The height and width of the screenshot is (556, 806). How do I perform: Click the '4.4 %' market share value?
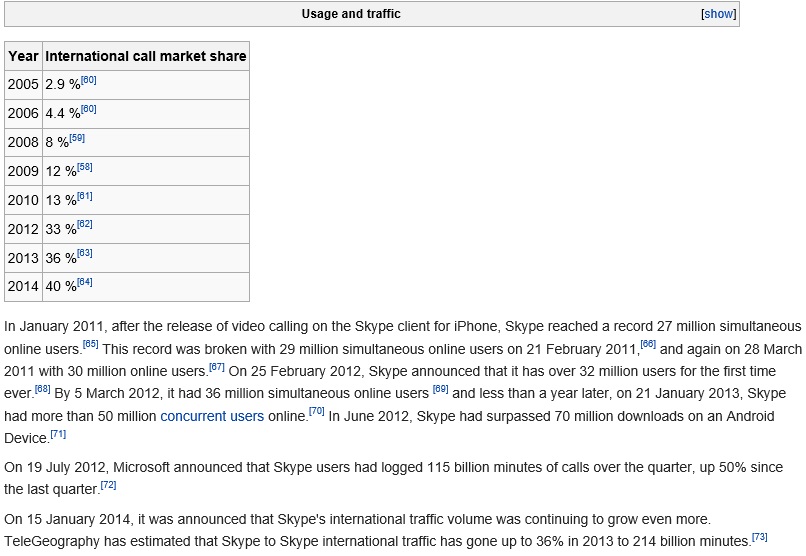click(63, 114)
